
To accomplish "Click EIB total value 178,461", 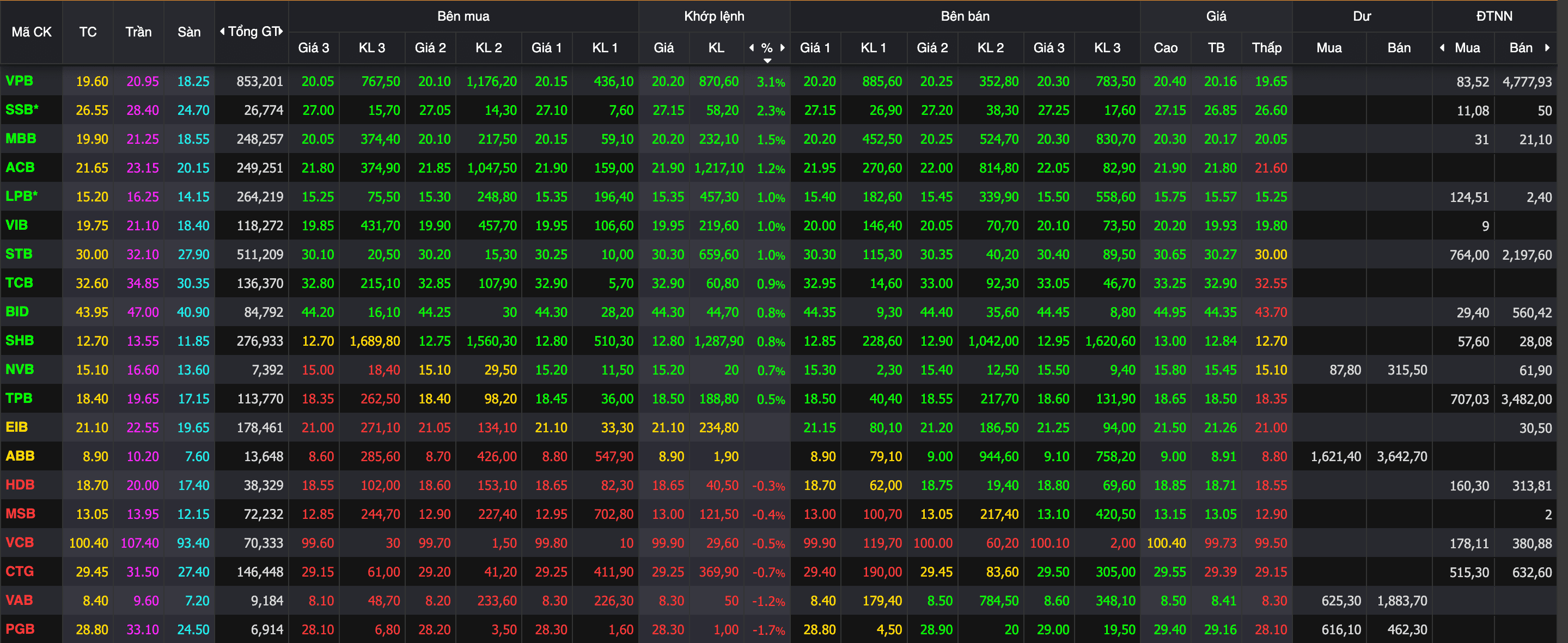I will pyautogui.click(x=260, y=427).
